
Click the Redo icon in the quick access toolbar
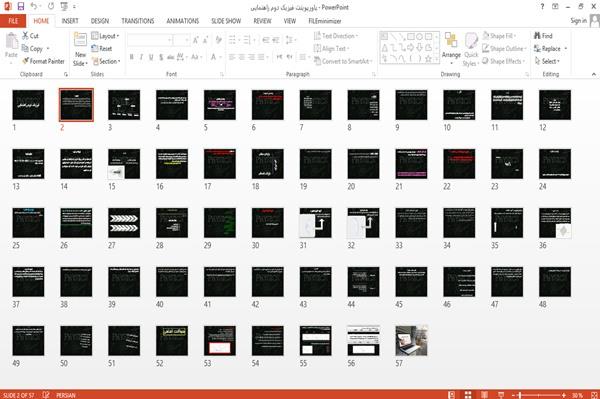(51, 7)
